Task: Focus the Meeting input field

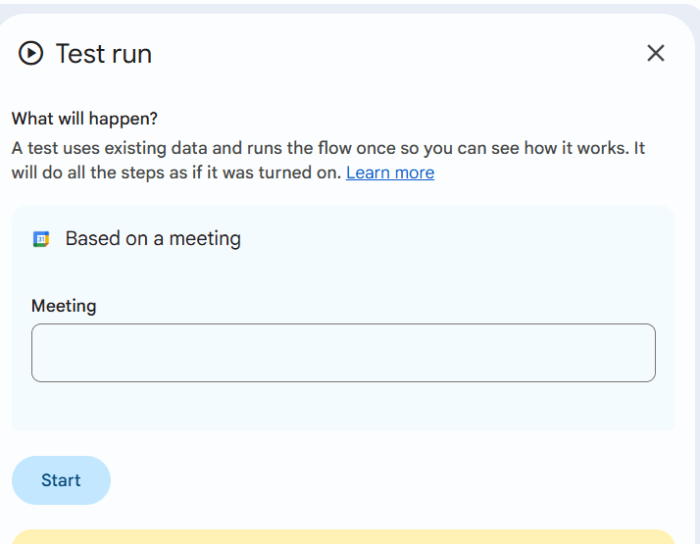Action: (343, 353)
